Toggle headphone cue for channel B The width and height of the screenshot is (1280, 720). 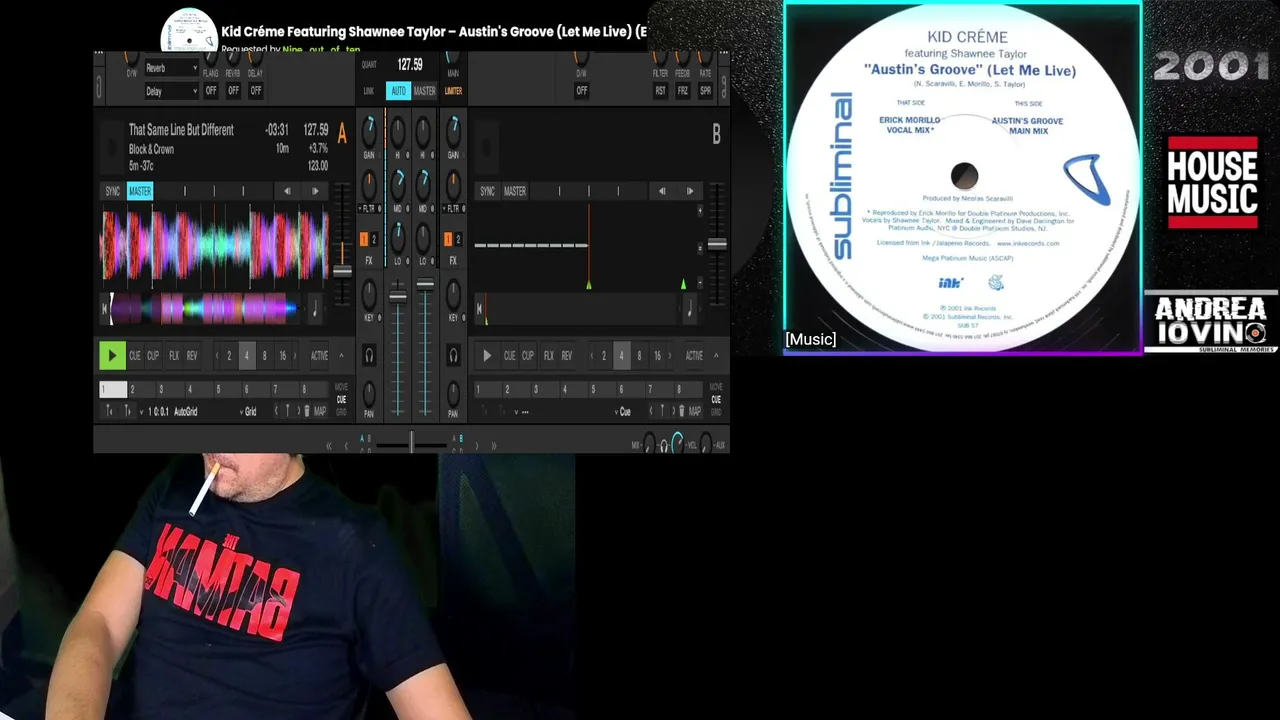pyautogui.click(x=453, y=355)
